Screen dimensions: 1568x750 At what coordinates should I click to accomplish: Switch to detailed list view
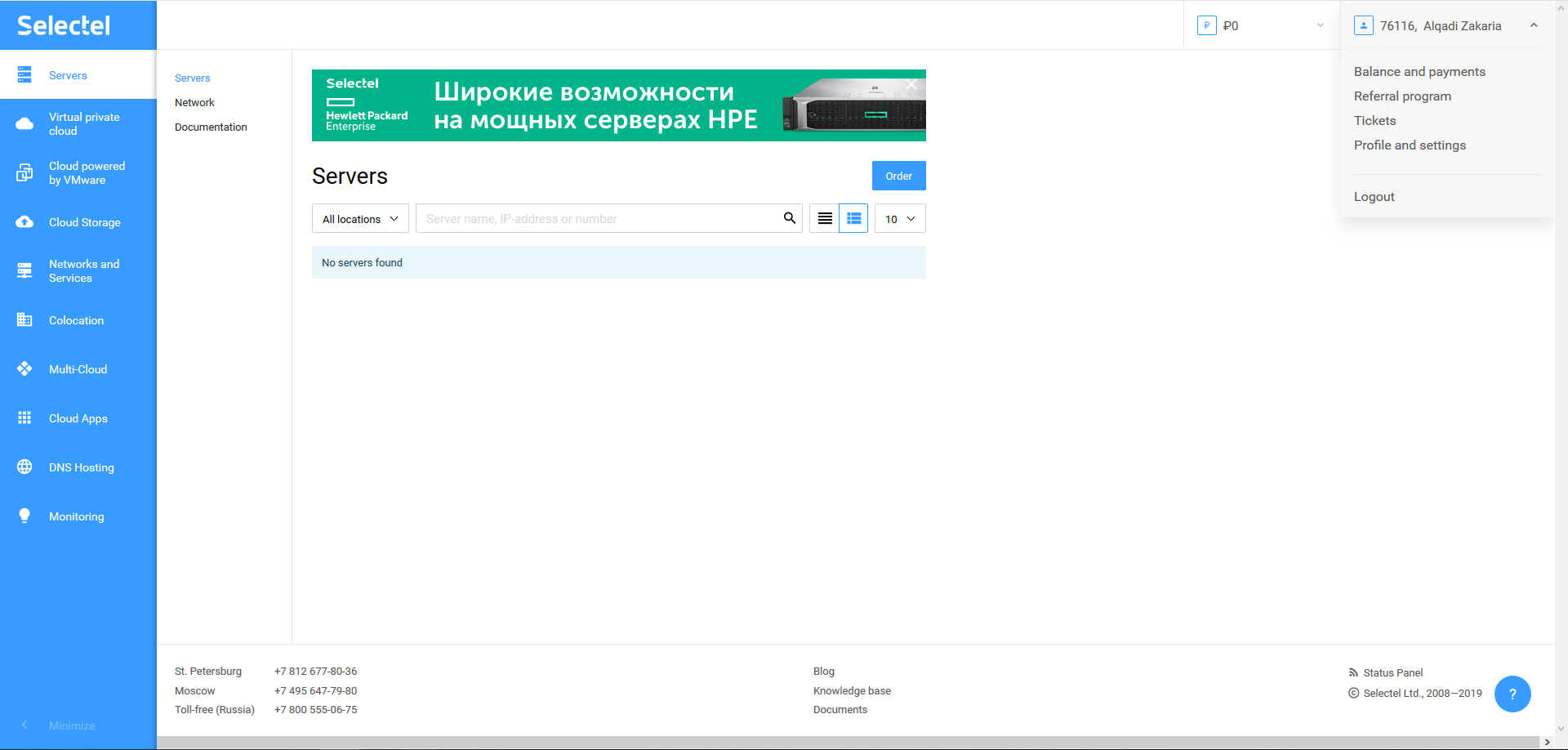(853, 218)
